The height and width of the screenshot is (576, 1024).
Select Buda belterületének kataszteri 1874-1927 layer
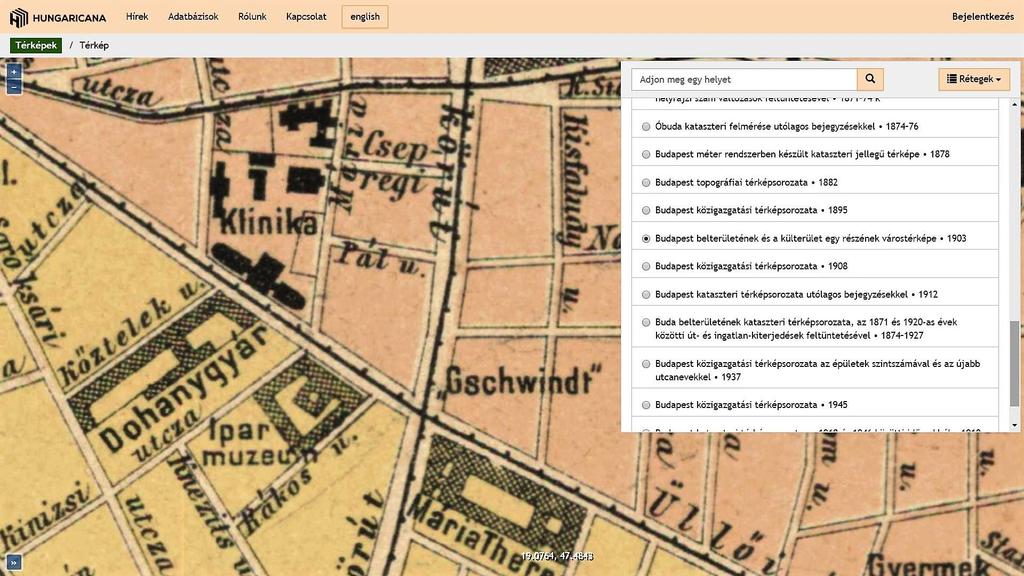click(x=646, y=323)
